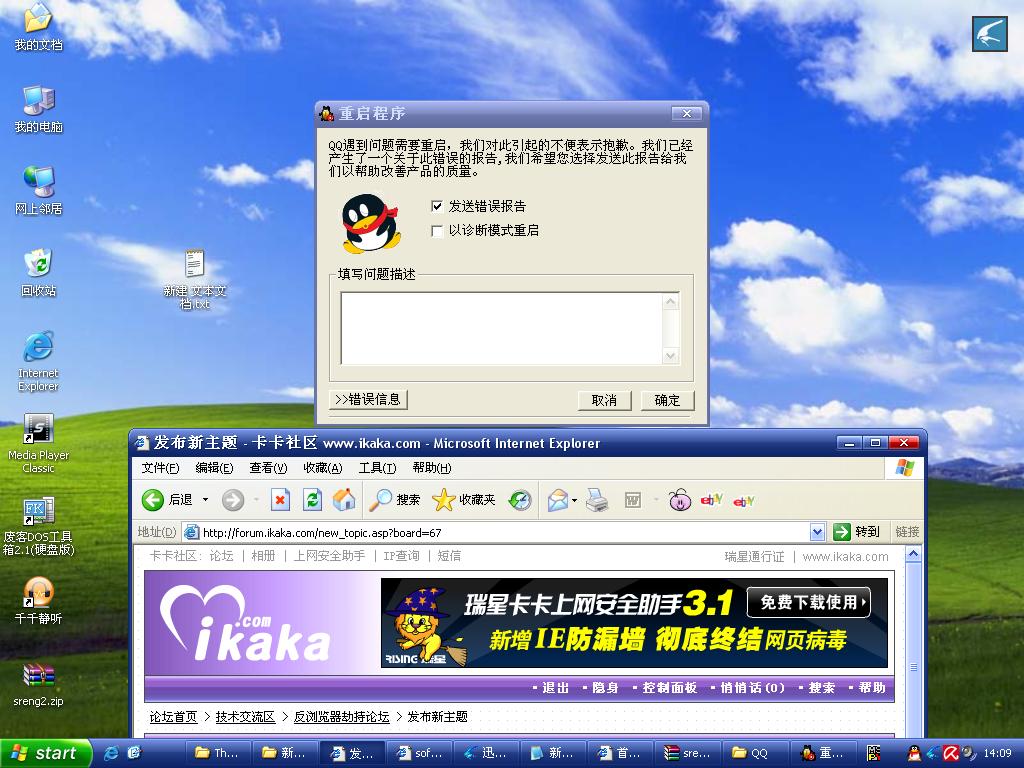Click the 搜索 search magnifier icon
The image size is (1024, 768).
coord(380,500)
